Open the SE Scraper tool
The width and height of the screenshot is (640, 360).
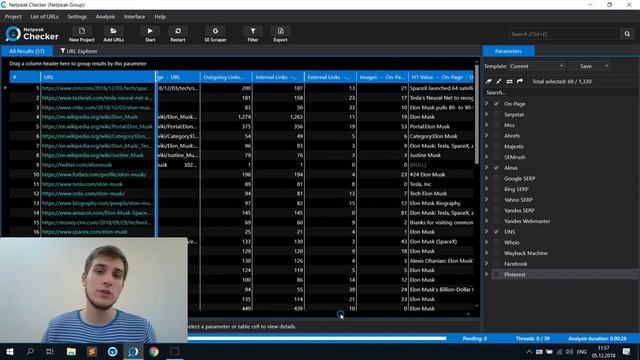[215, 34]
